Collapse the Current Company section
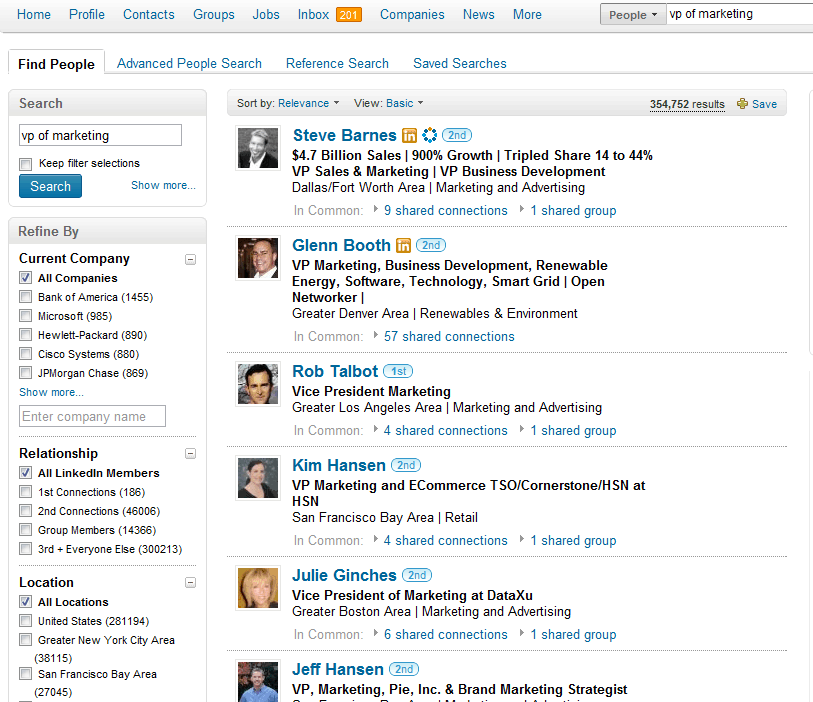 click(191, 259)
